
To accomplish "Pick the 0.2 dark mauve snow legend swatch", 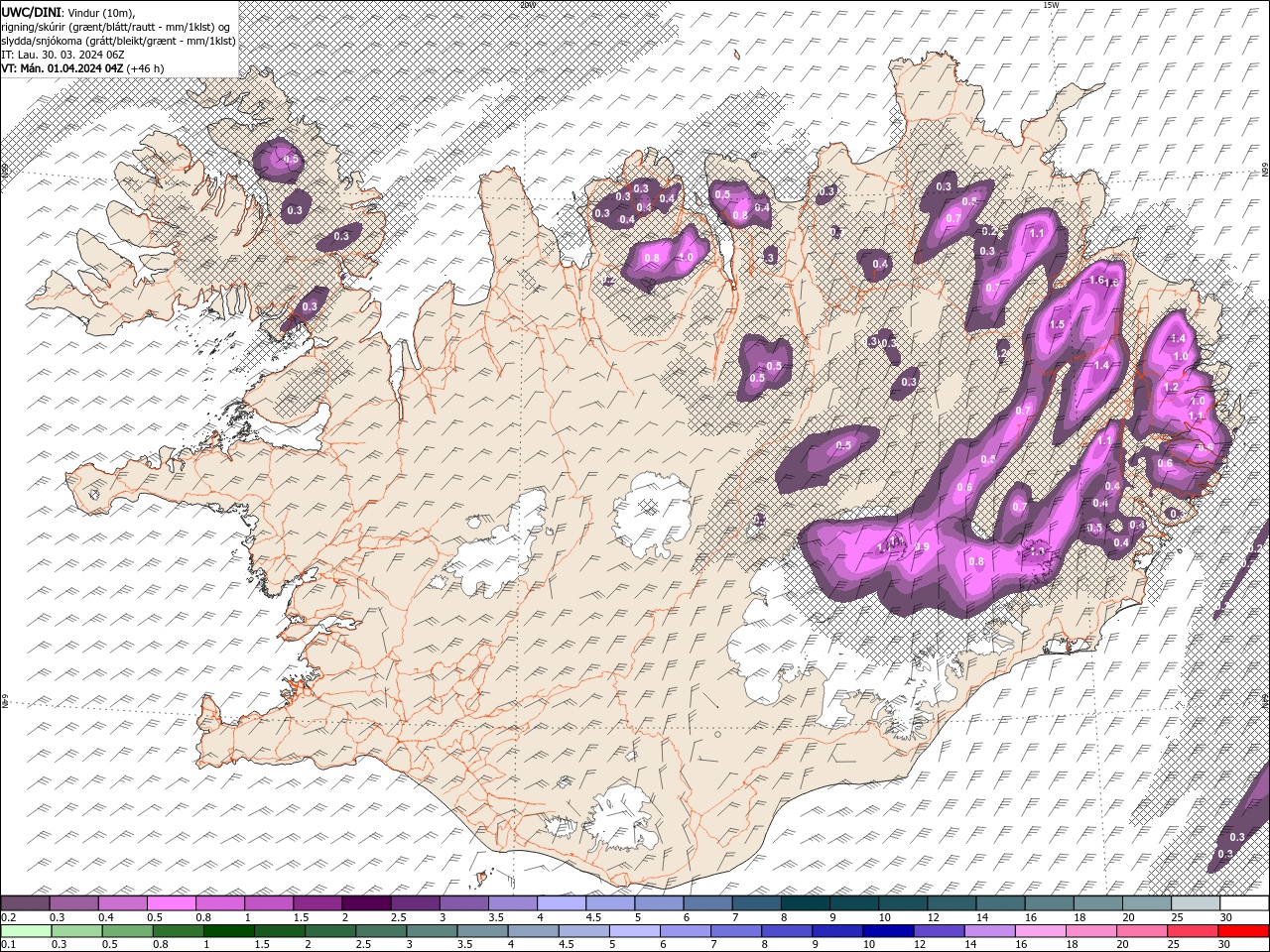I will click(x=25, y=903).
